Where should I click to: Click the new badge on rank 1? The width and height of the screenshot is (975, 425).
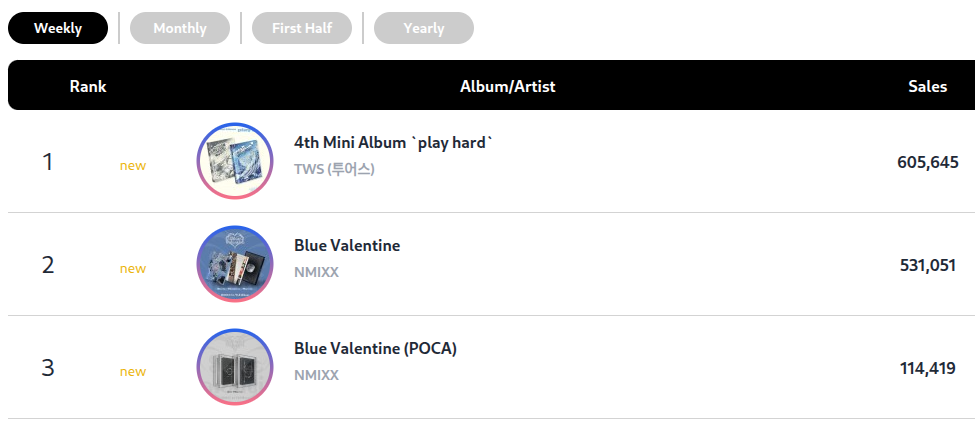[x=133, y=166]
